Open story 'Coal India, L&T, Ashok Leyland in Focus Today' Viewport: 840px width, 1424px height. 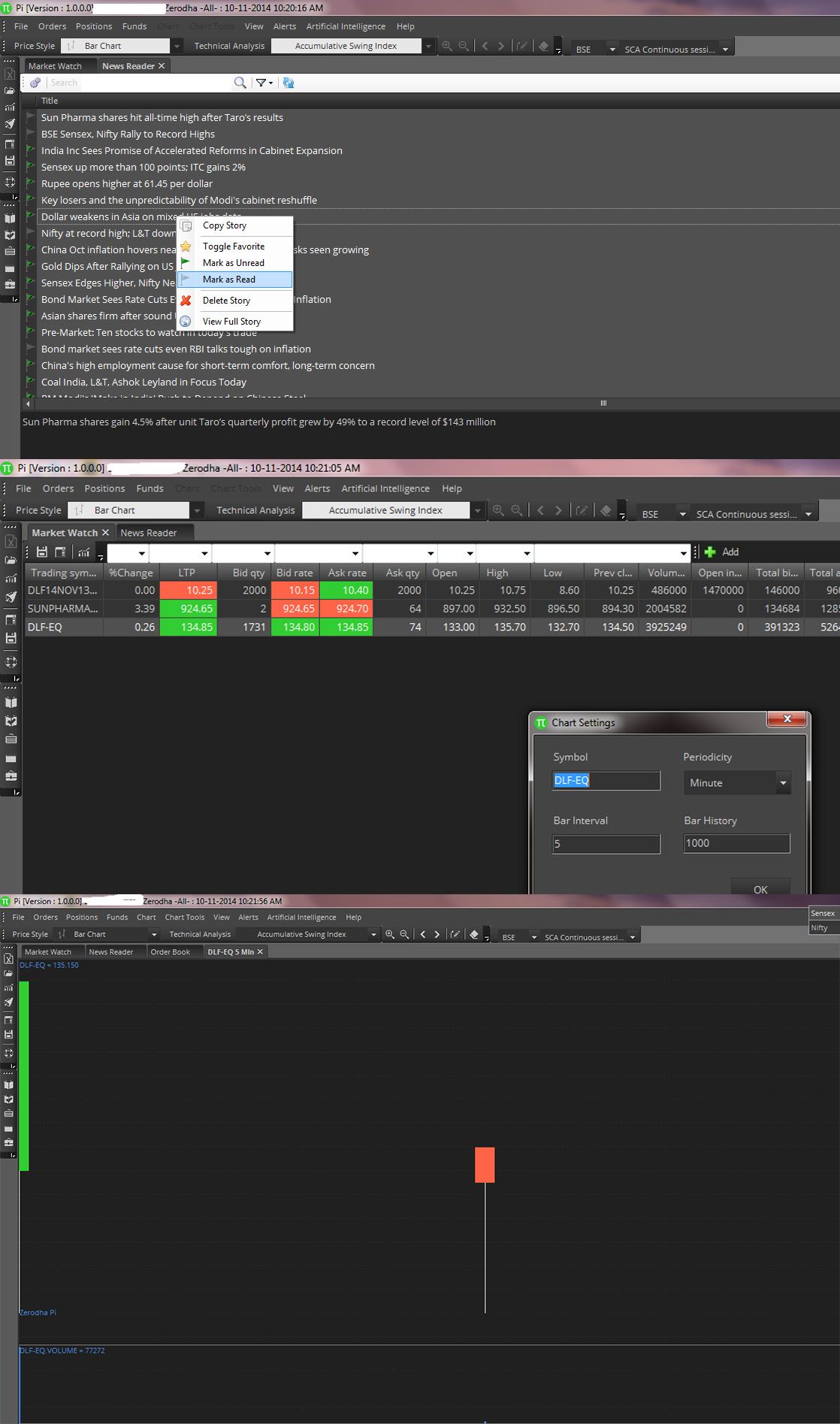[144, 382]
